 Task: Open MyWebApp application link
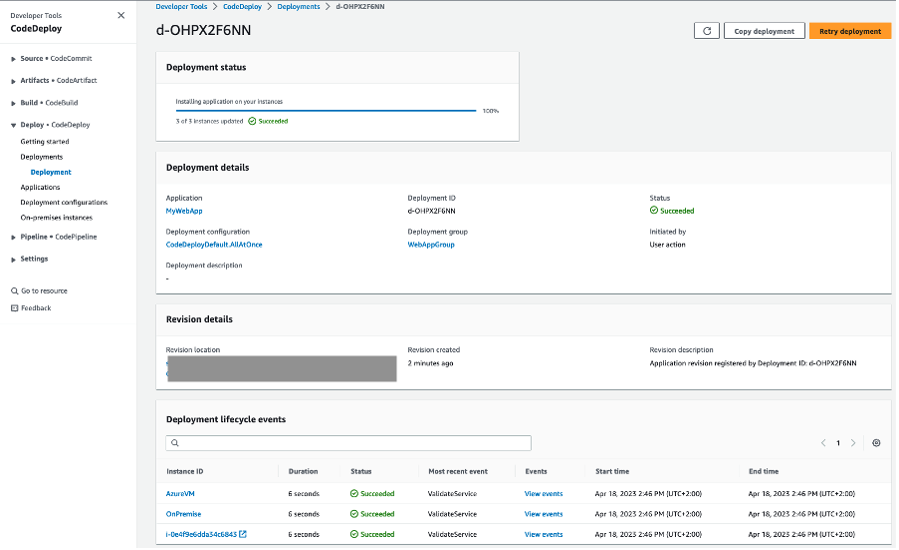pyautogui.click(x=184, y=212)
